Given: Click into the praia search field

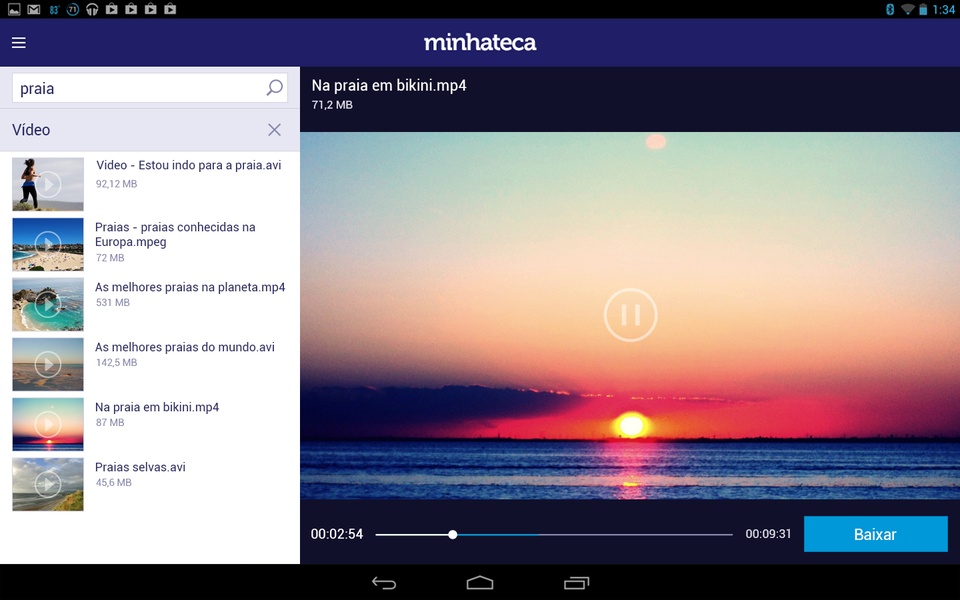Looking at the screenshot, I should pos(149,88).
